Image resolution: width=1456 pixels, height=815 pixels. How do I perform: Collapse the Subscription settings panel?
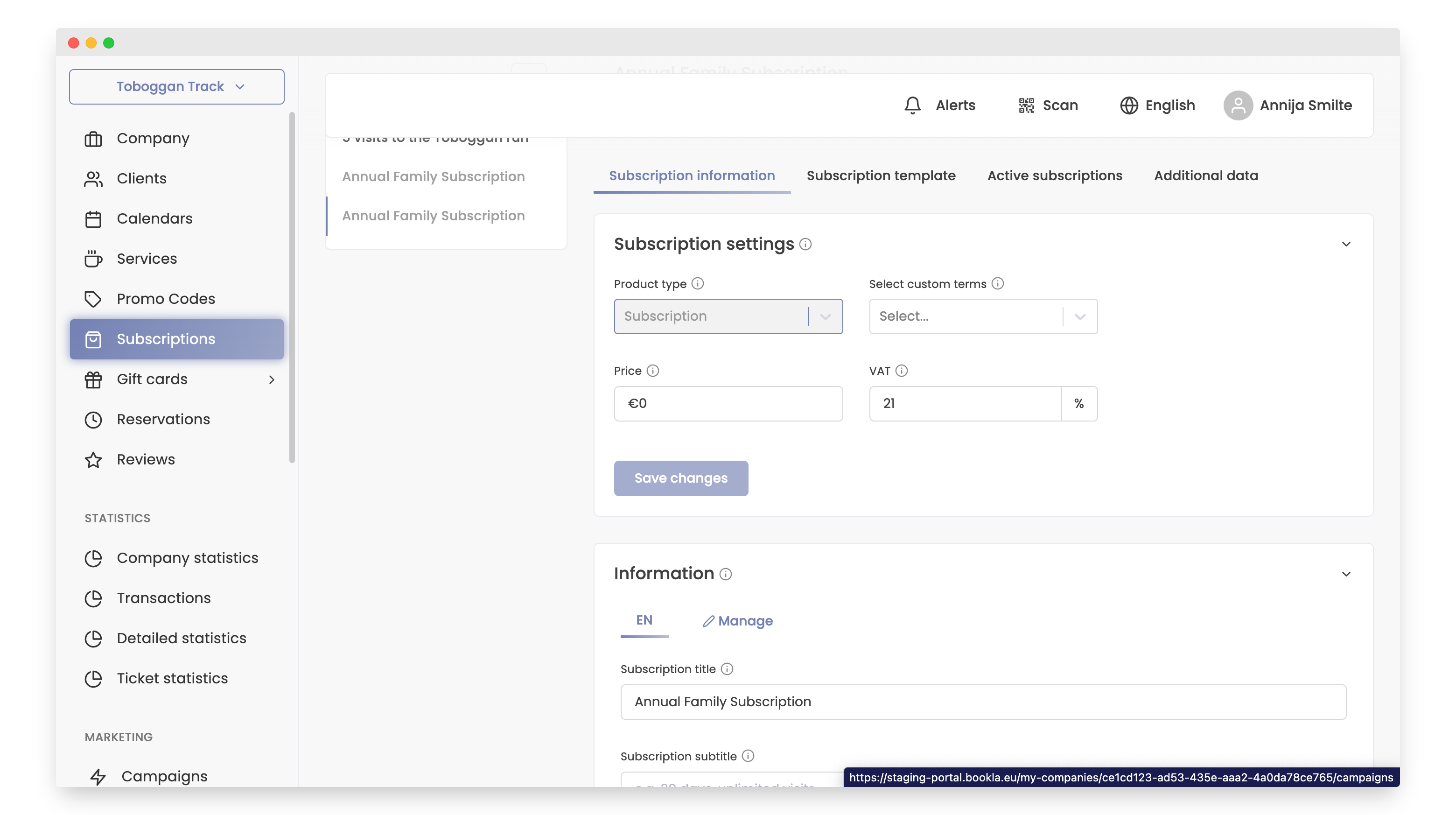point(1346,244)
